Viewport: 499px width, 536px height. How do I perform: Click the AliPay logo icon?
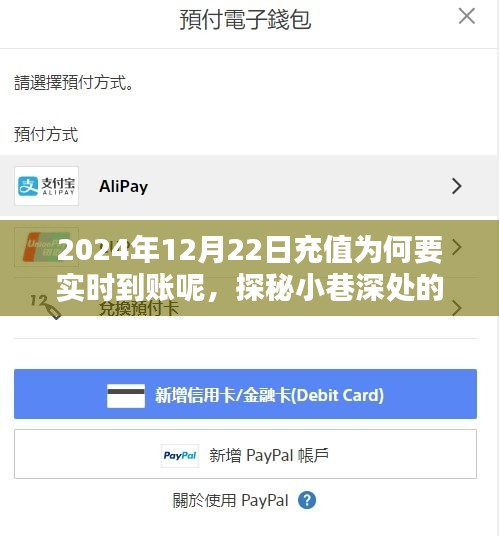(46, 186)
